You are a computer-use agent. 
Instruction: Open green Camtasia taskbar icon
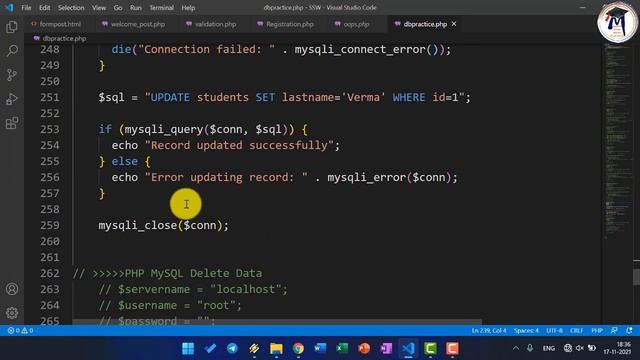pos(430,348)
